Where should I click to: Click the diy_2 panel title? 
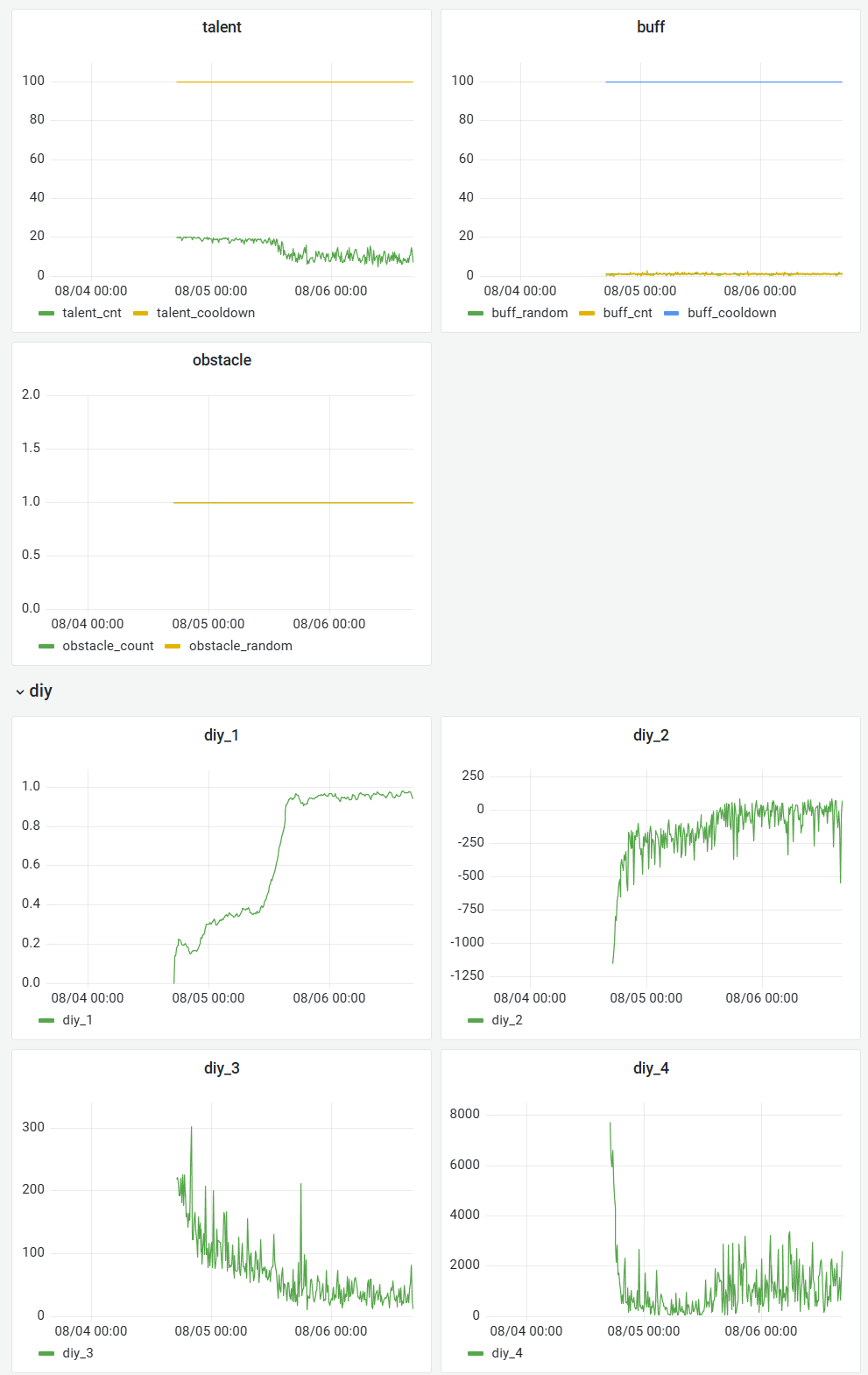pyautogui.click(x=650, y=735)
